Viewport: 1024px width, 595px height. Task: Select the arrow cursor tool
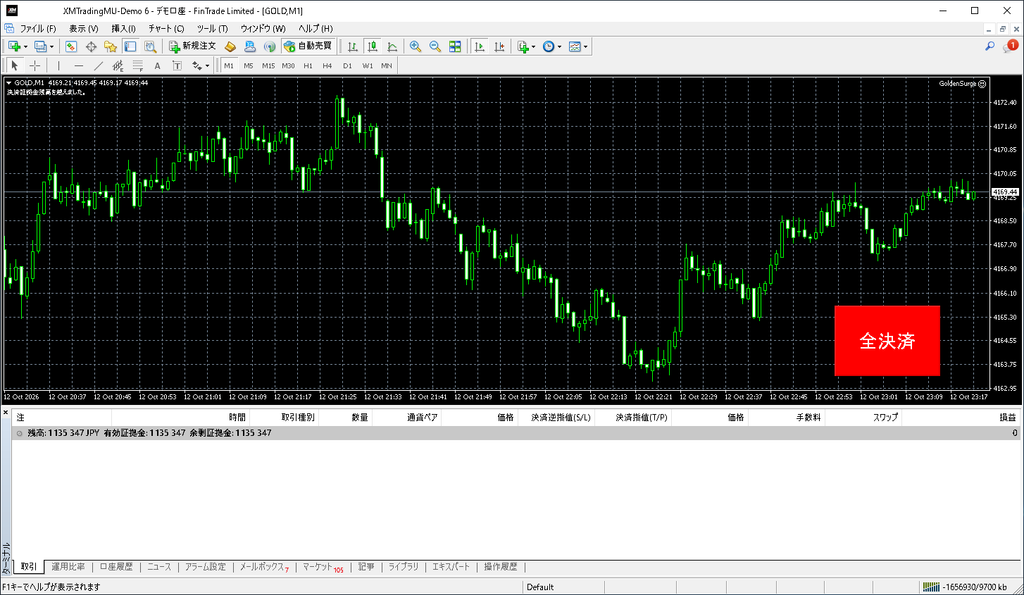coord(15,65)
